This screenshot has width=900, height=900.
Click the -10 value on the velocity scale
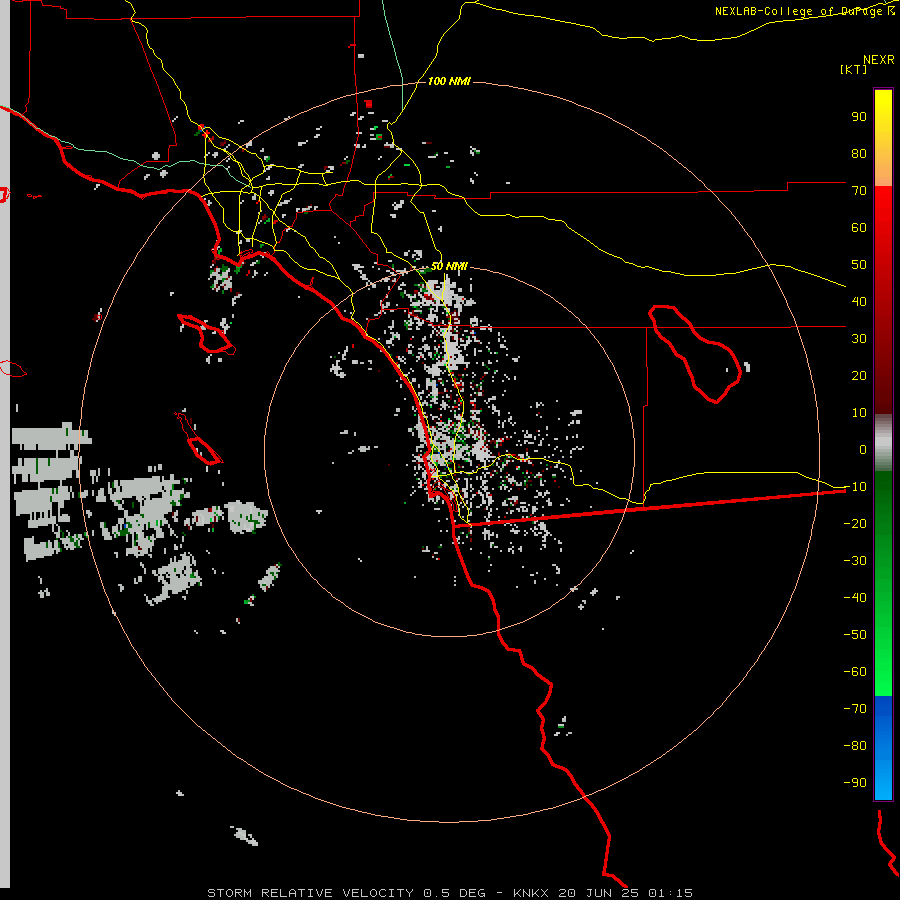pos(855,487)
